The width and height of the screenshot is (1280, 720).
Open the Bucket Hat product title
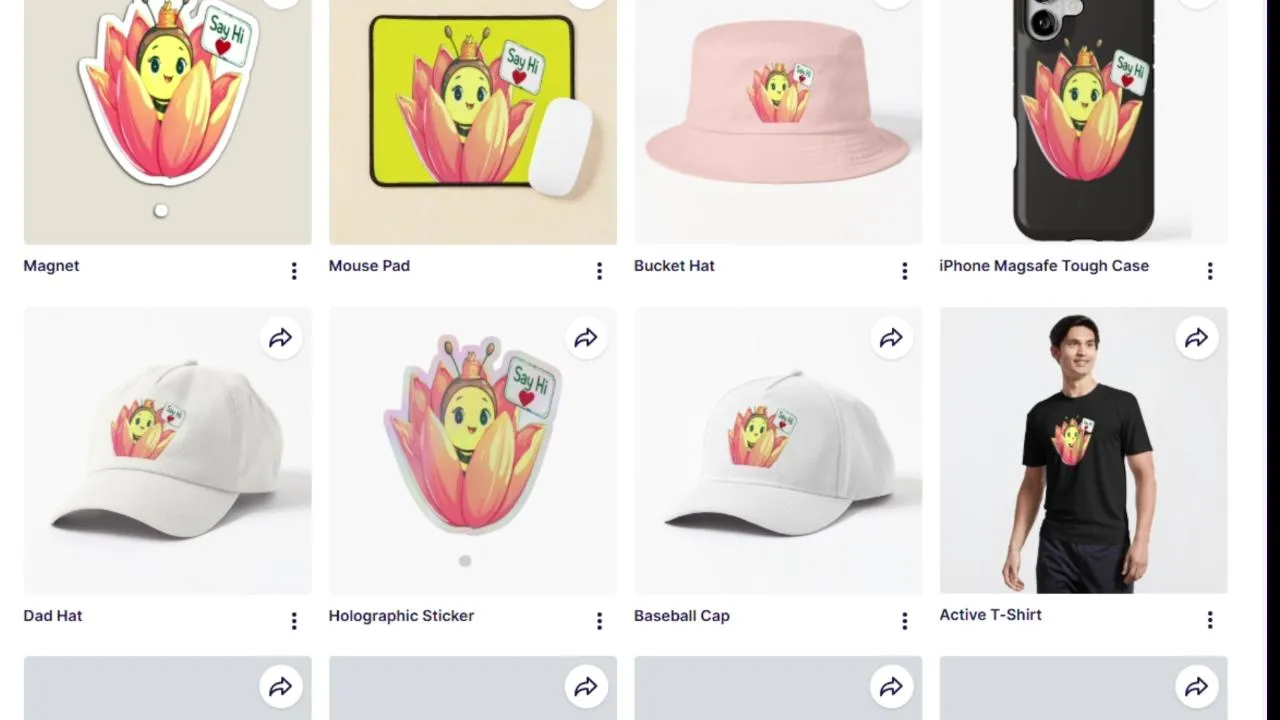click(x=674, y=265)
